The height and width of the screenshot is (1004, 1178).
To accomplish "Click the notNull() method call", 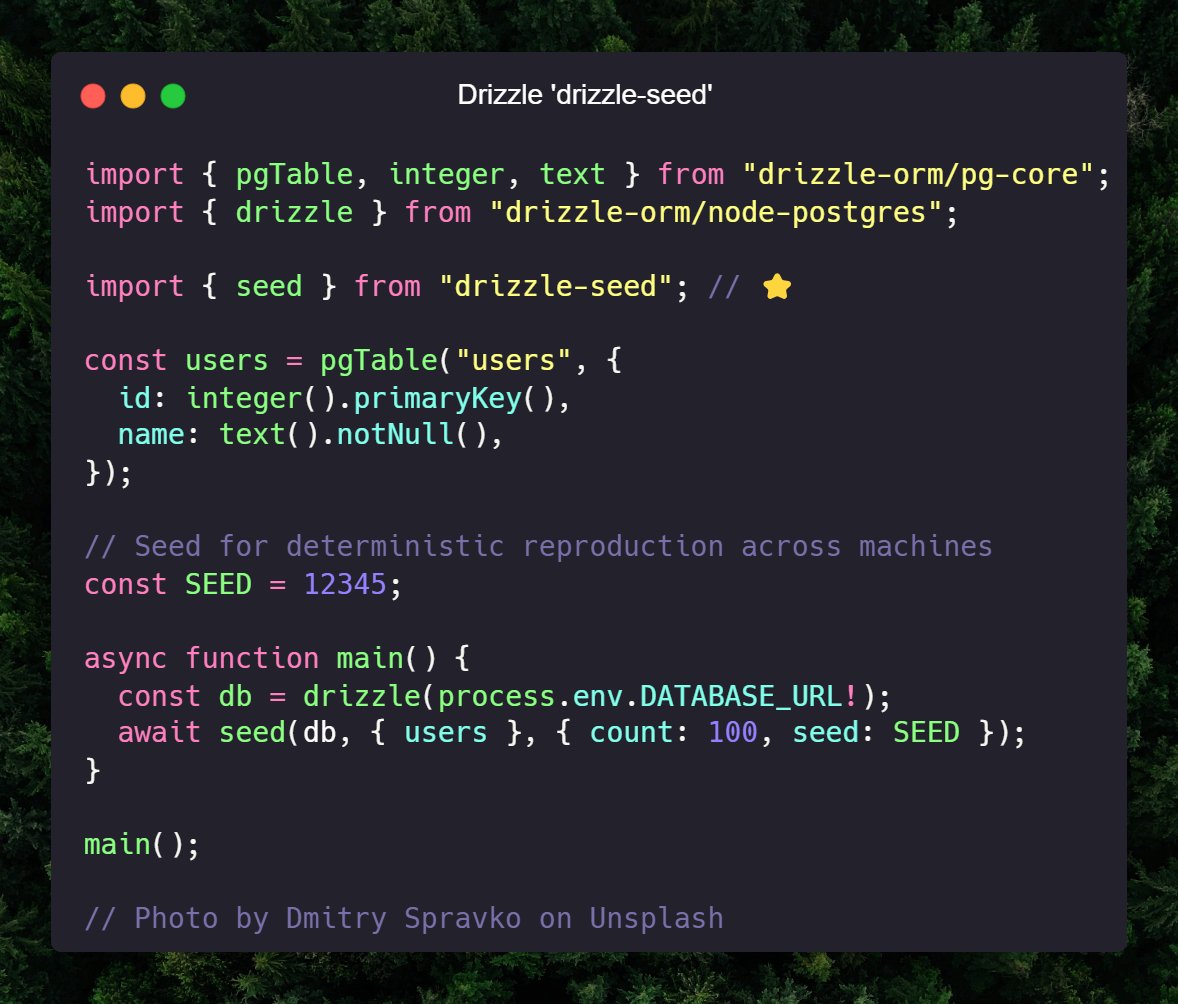I will point(412,434).
